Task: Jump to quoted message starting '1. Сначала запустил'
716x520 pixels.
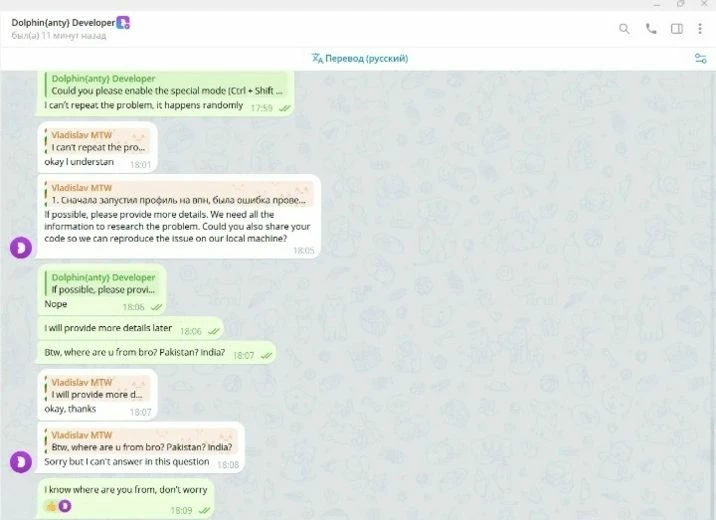Action: pos(179,194)
